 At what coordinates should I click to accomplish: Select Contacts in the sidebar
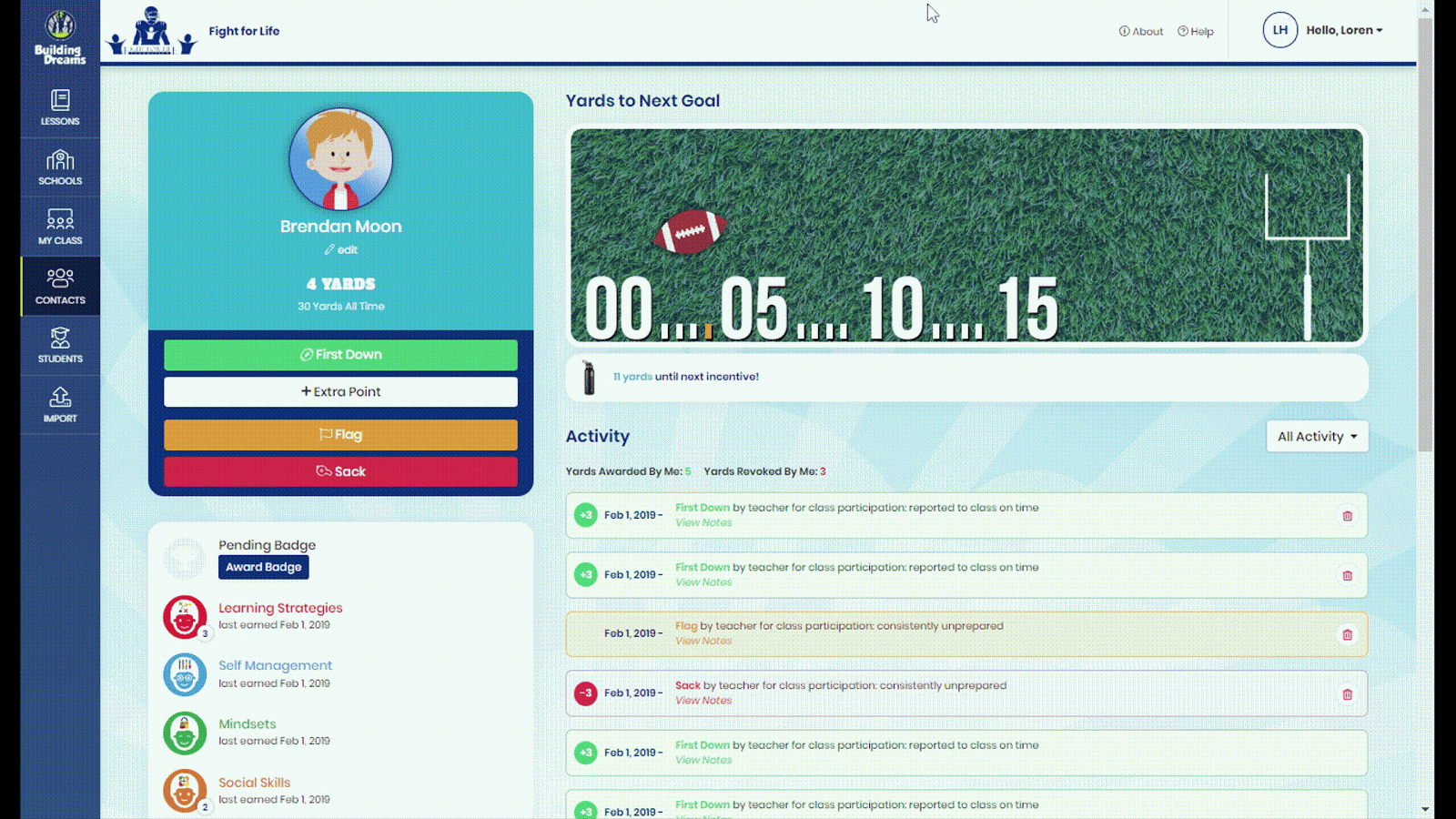[x=60, y=286]
